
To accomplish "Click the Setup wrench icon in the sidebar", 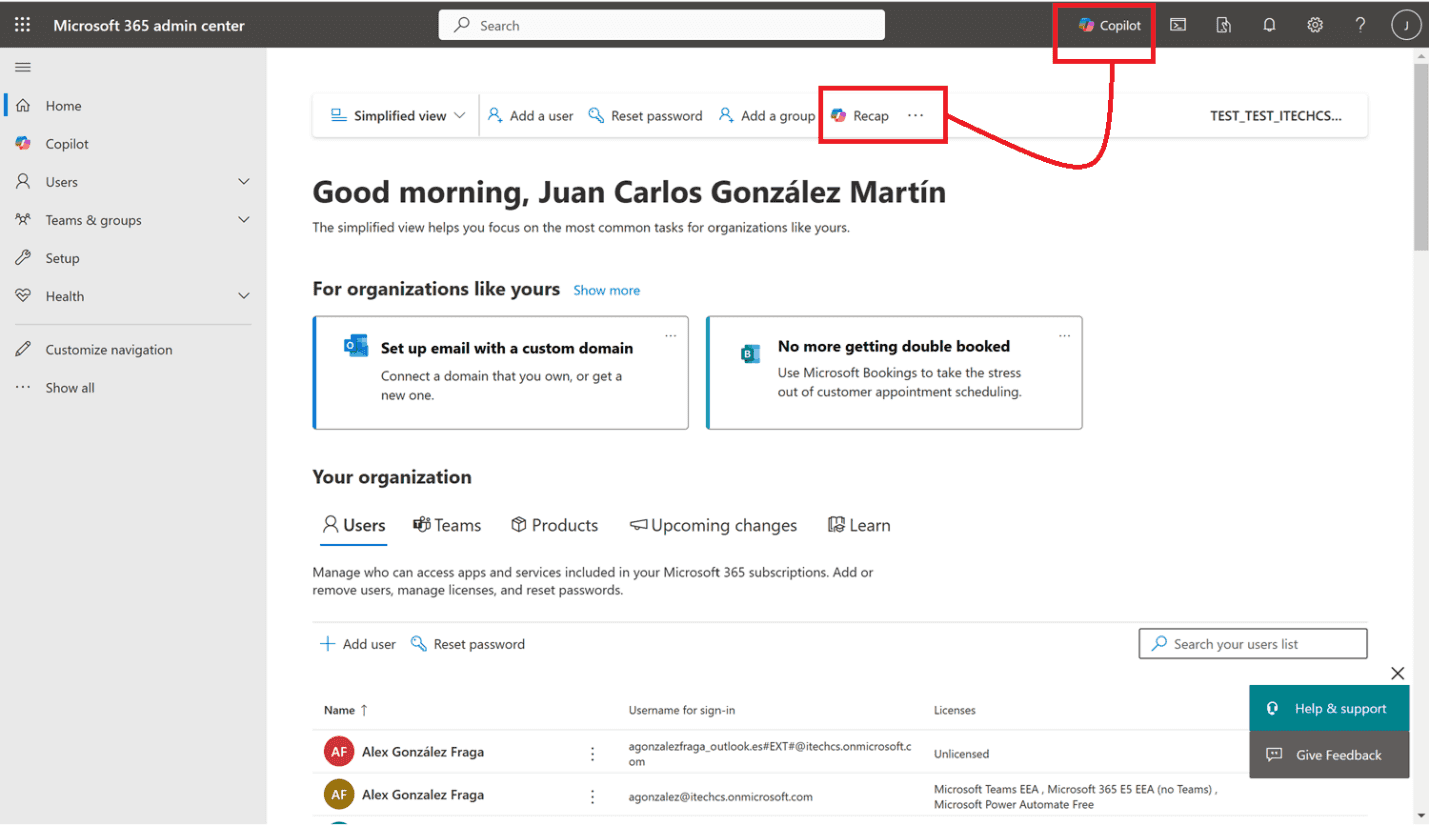I will point(23,257).
